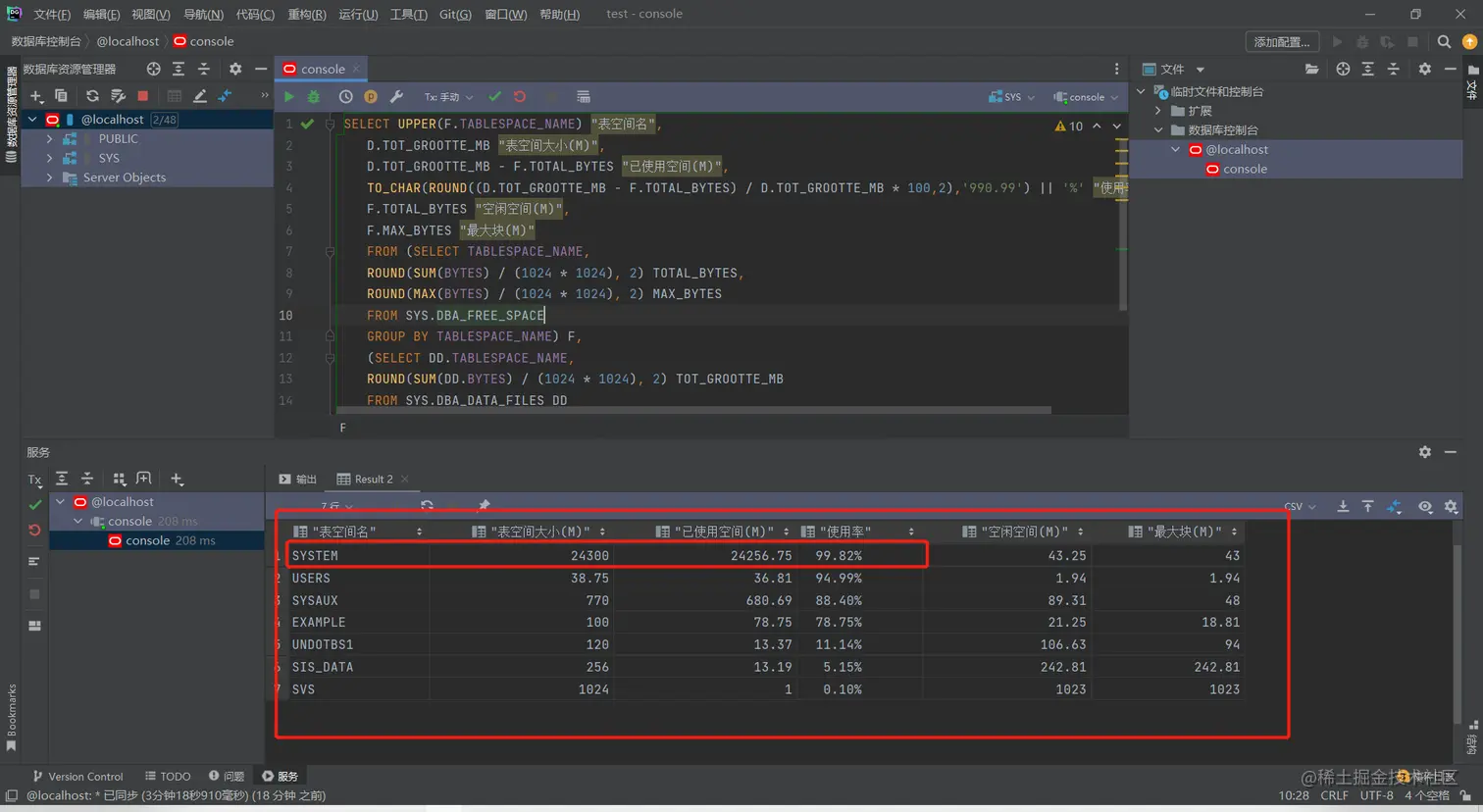Open the 问题 problems tool window
The image size is (1483, 812).
[x=227, y=776]
